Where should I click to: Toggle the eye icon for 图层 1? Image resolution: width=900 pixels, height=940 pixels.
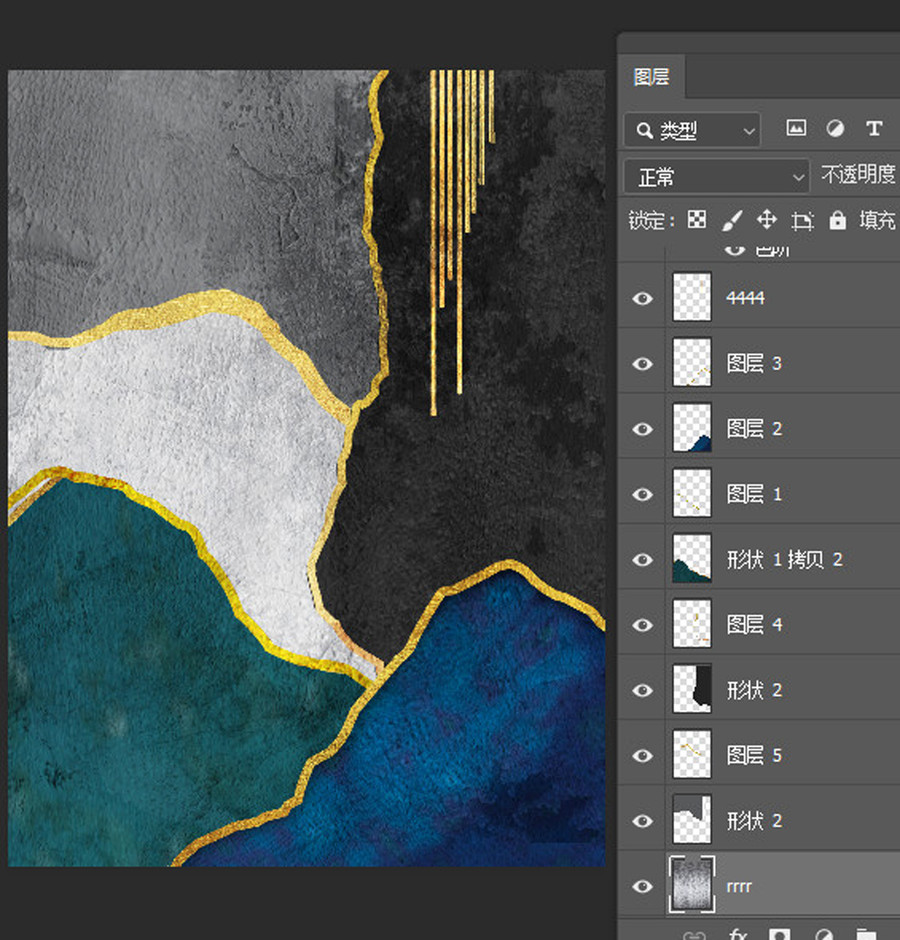[642, 494]
